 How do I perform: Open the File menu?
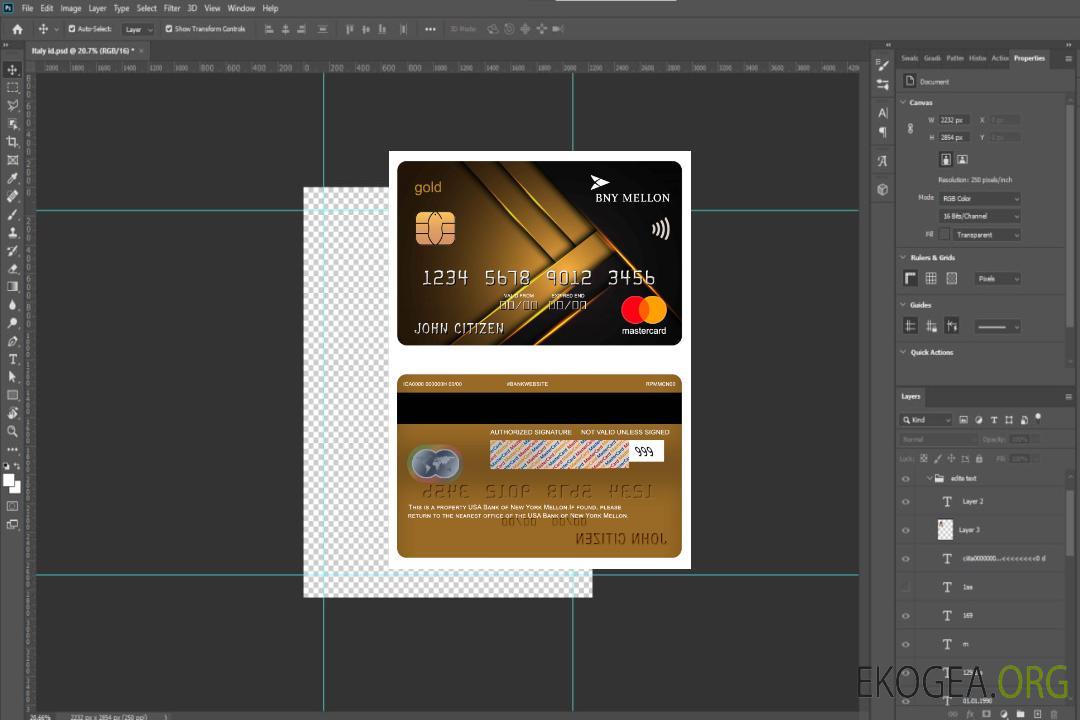[28, 8]
